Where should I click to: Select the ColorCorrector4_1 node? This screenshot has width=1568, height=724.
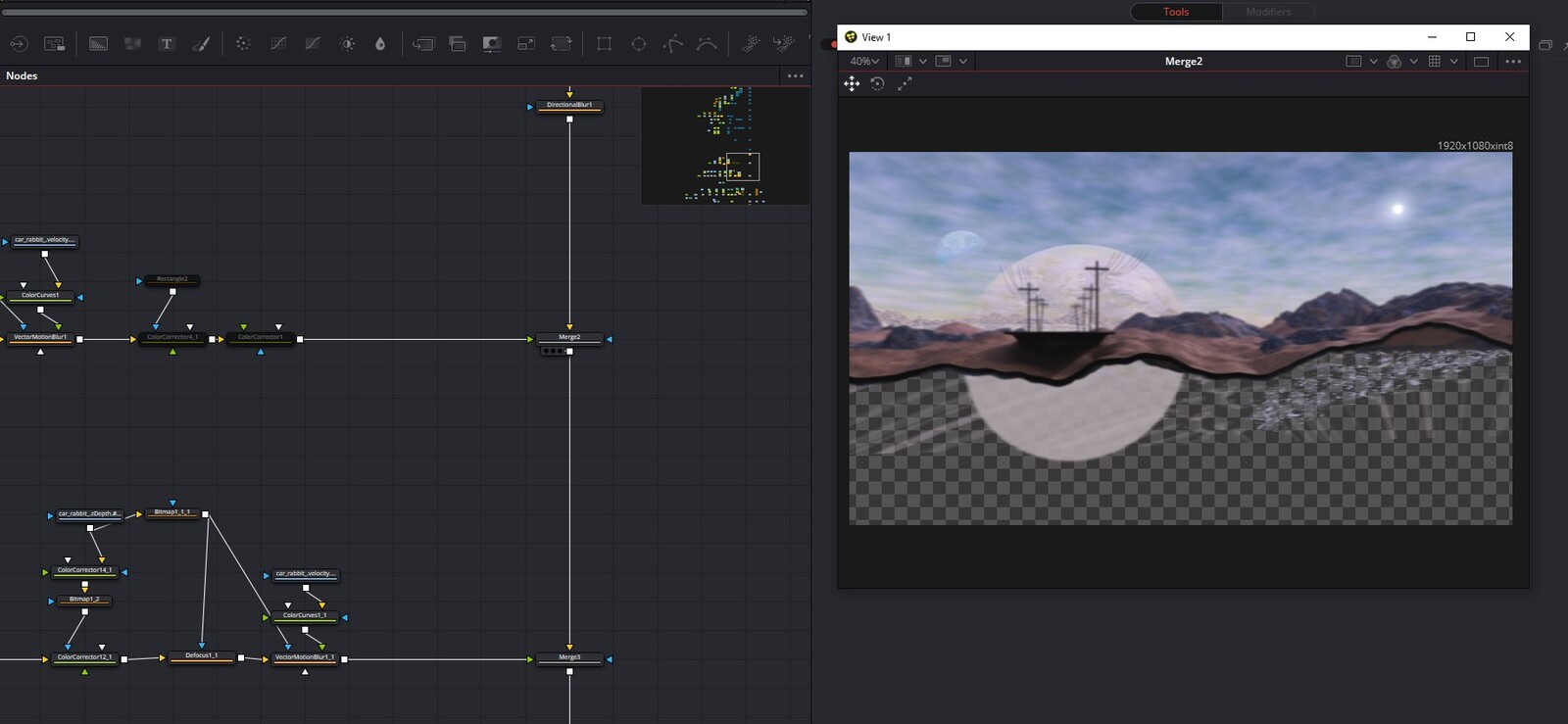(172, 338)
